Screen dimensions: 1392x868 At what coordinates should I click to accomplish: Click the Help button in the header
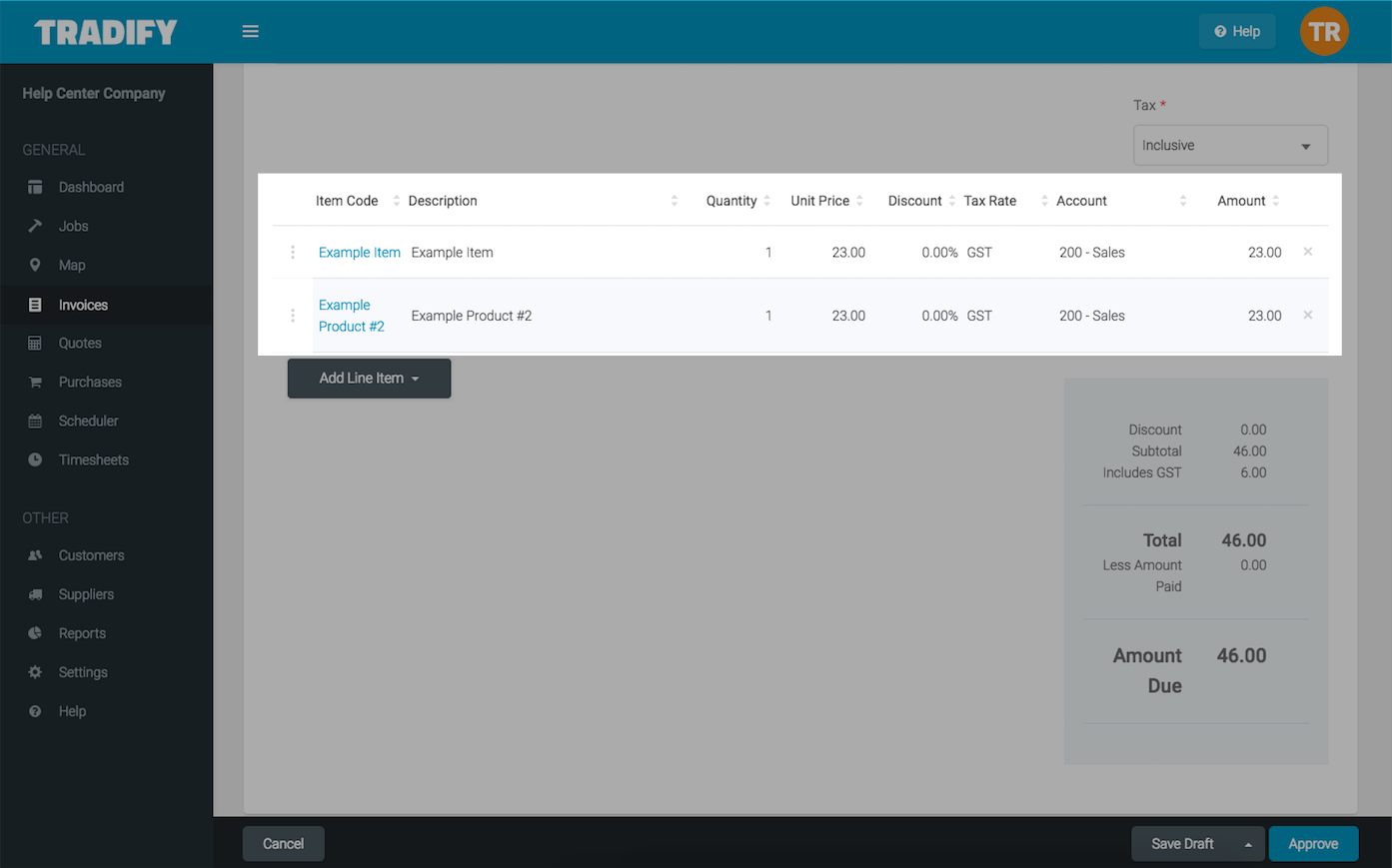(x=1237, y=31)
